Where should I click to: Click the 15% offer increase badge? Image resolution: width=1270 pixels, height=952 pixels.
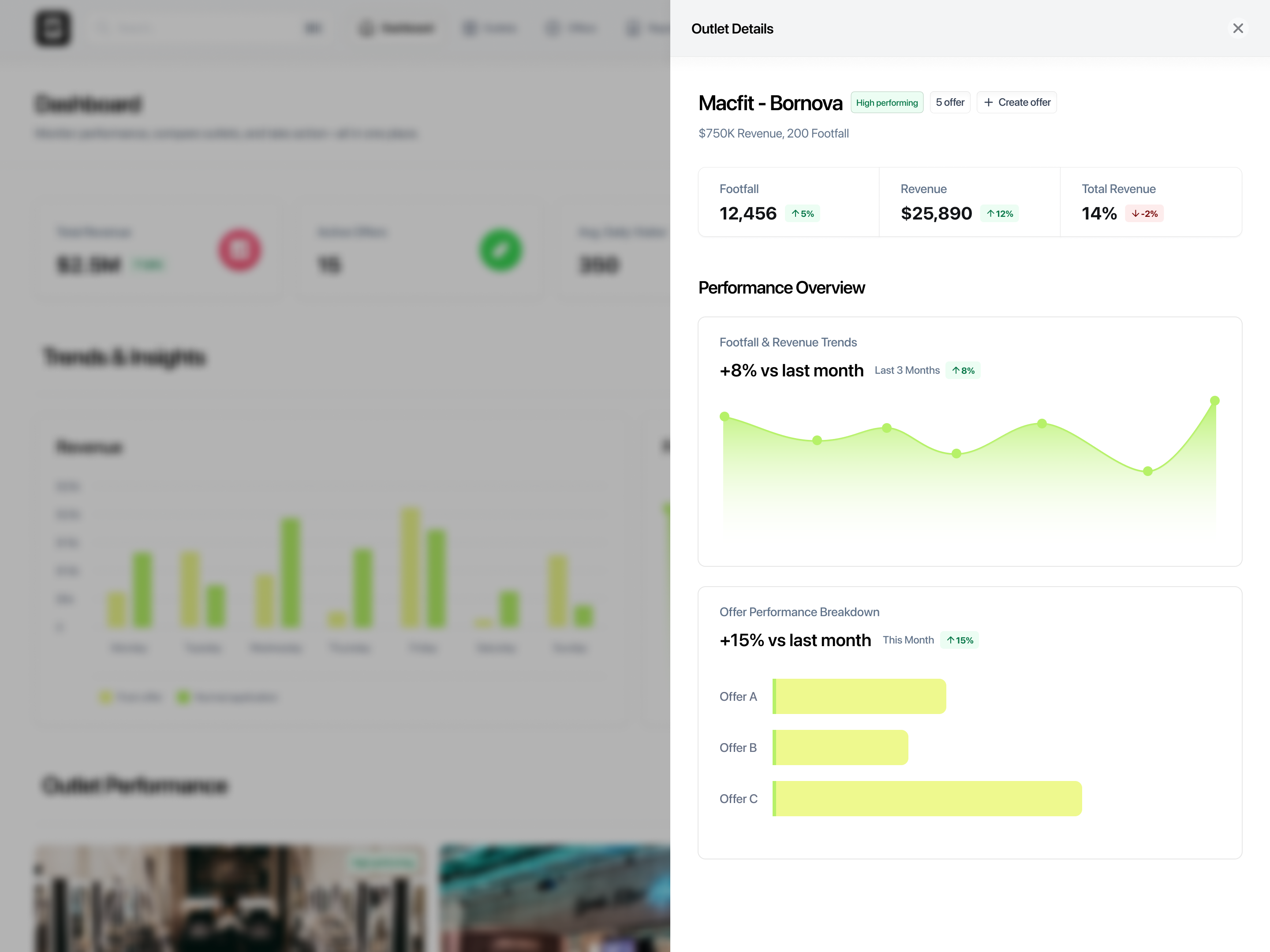click(x=960, y=640)
